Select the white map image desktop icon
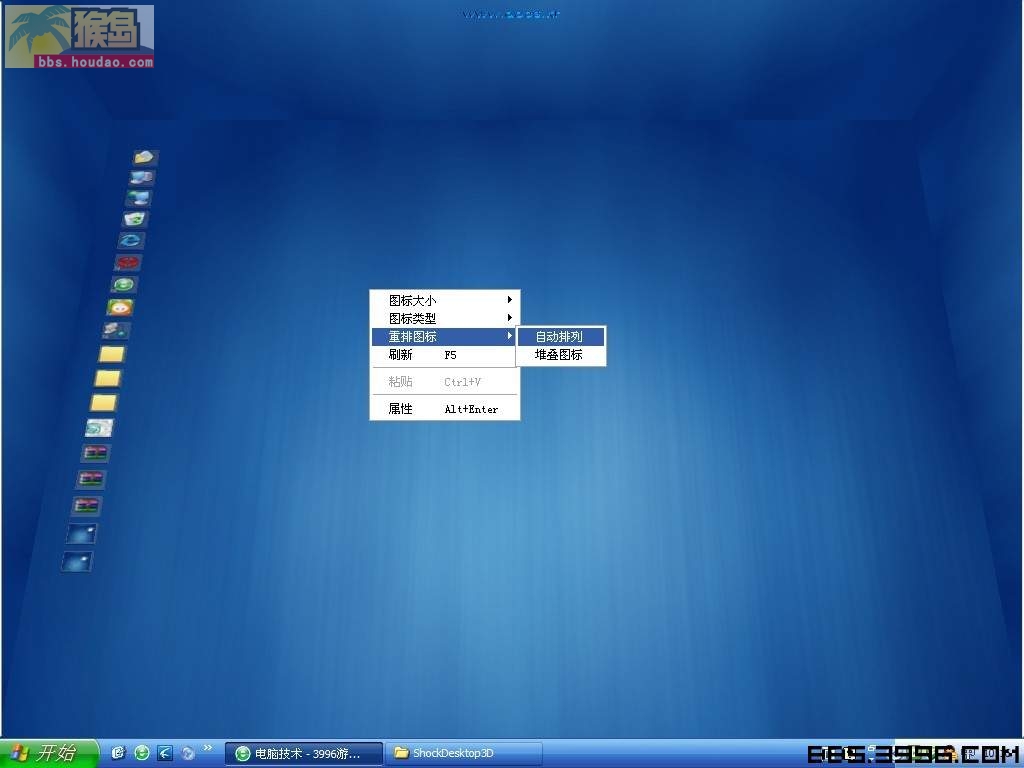The height and width of the screenshot is (768, 1024). coord(99,428)
